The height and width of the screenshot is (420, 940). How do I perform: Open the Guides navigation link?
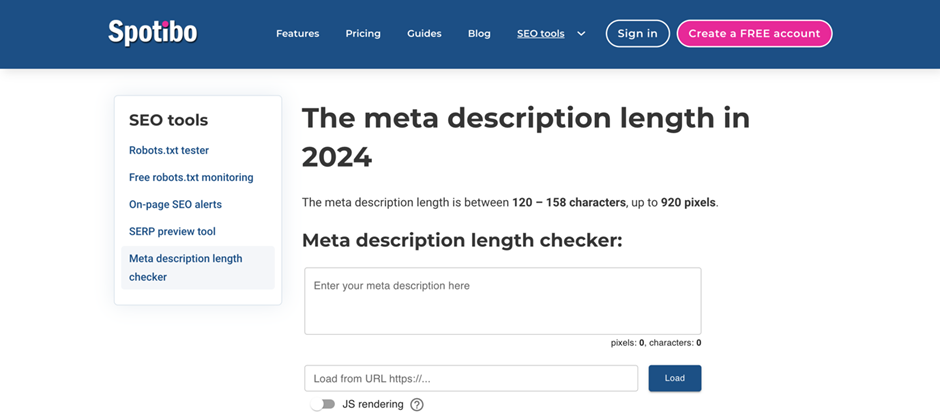[424, 34]
